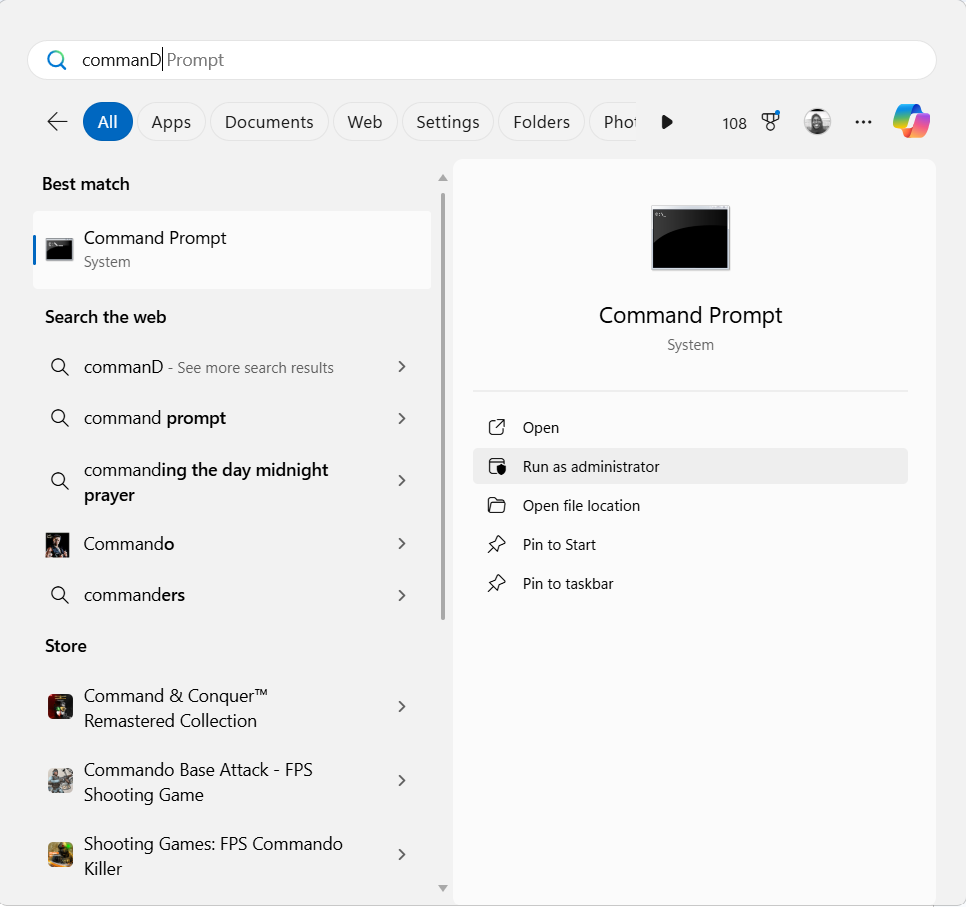Click the Microsoft Rewards trophy icon
966x907 pixels.
[x=770, y=121]
